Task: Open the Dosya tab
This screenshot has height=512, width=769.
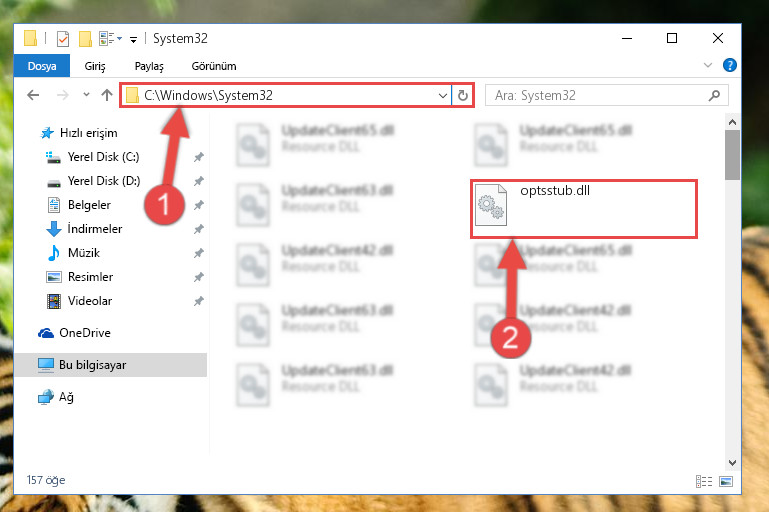Action: tap(42, 66)
